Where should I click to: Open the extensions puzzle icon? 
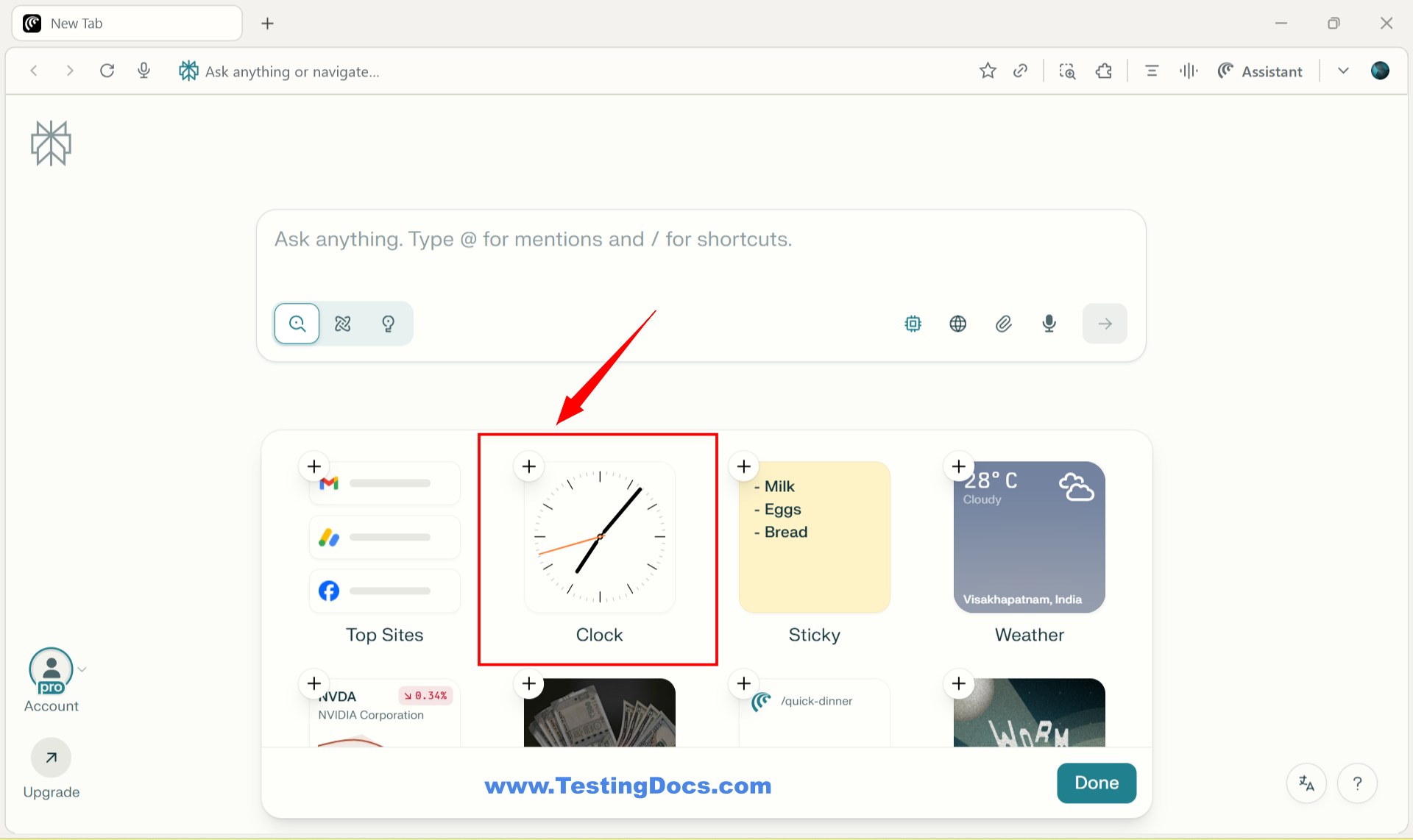point(1103,71)
